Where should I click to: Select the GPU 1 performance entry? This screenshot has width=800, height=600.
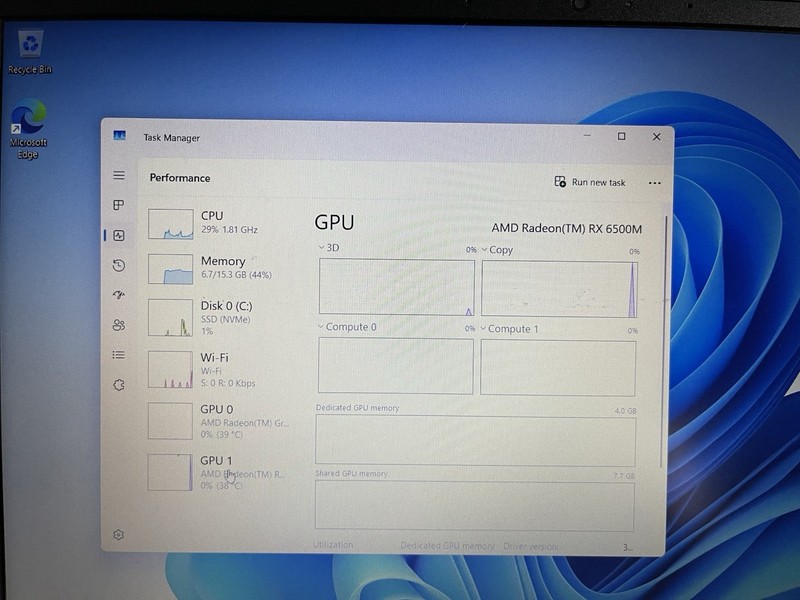tap(222, 472)
